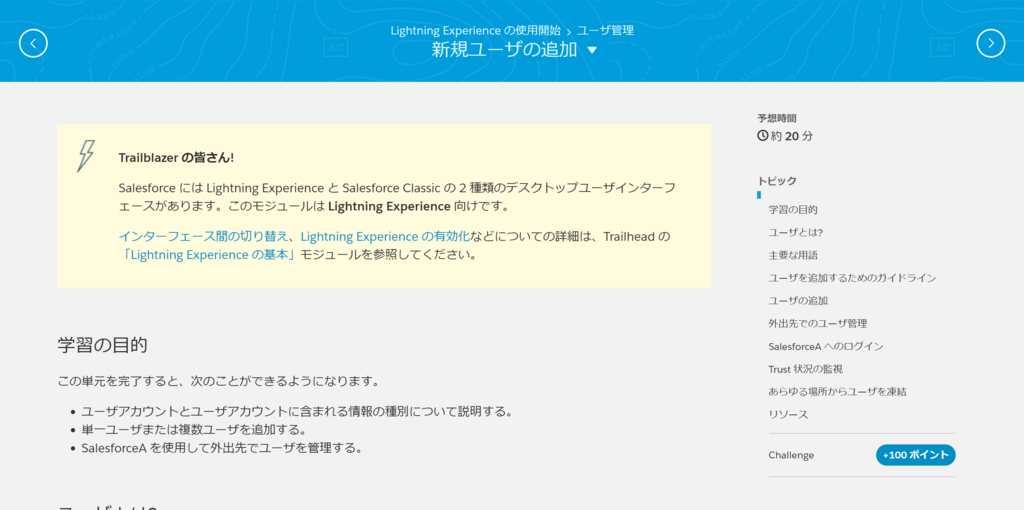
Task: Click the 新規ユーザの追加 page title
Action: [504, 50]
